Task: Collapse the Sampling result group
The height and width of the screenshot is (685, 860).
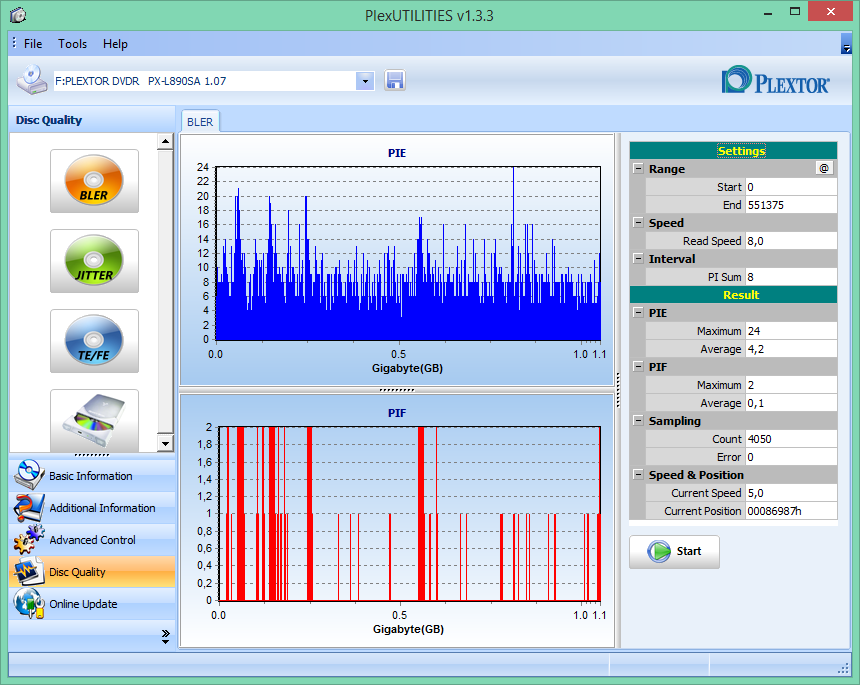Action: point(638,421)
